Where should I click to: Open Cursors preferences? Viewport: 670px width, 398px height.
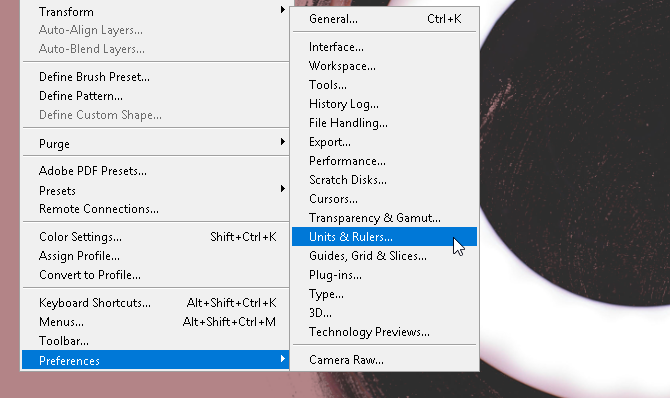click(x=384, y=199)
